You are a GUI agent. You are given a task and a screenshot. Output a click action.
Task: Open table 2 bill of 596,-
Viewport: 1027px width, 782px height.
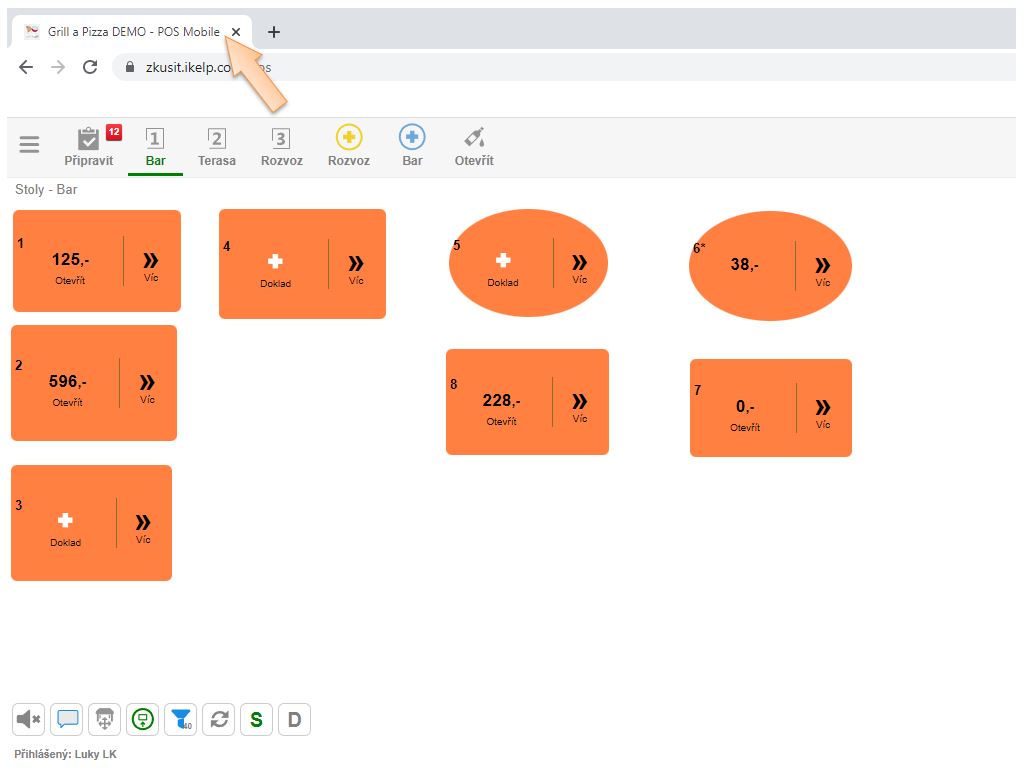coord(67,387)
